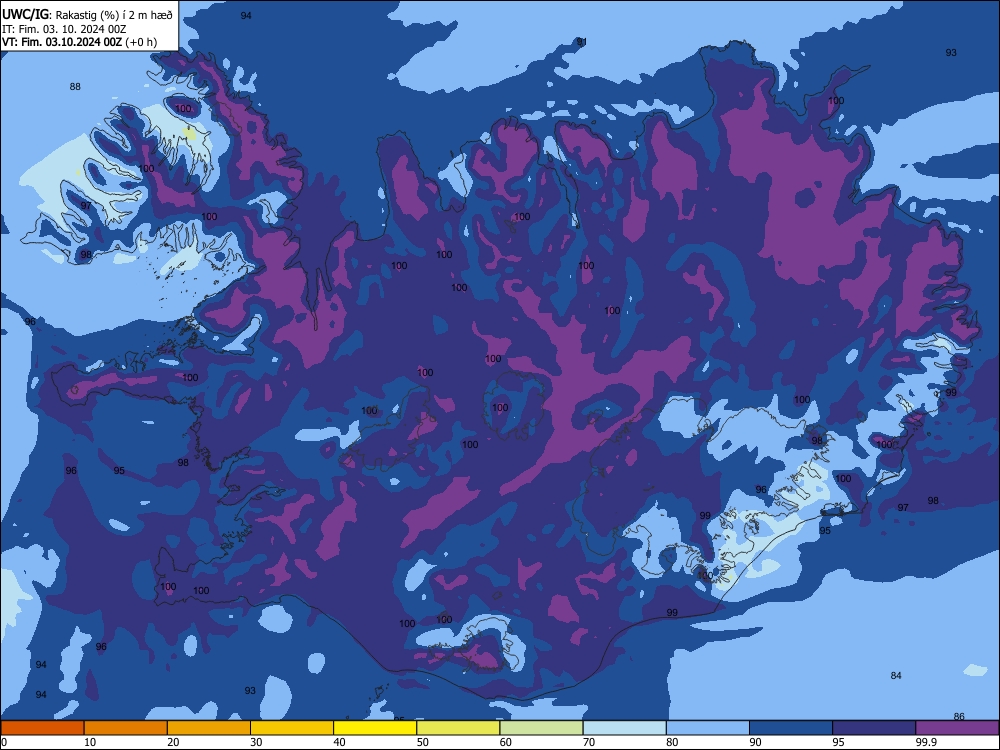The image size is (1000, 750).
Task: Click the purple 99.9+ legend color swatch
Action: pos(957,728)
